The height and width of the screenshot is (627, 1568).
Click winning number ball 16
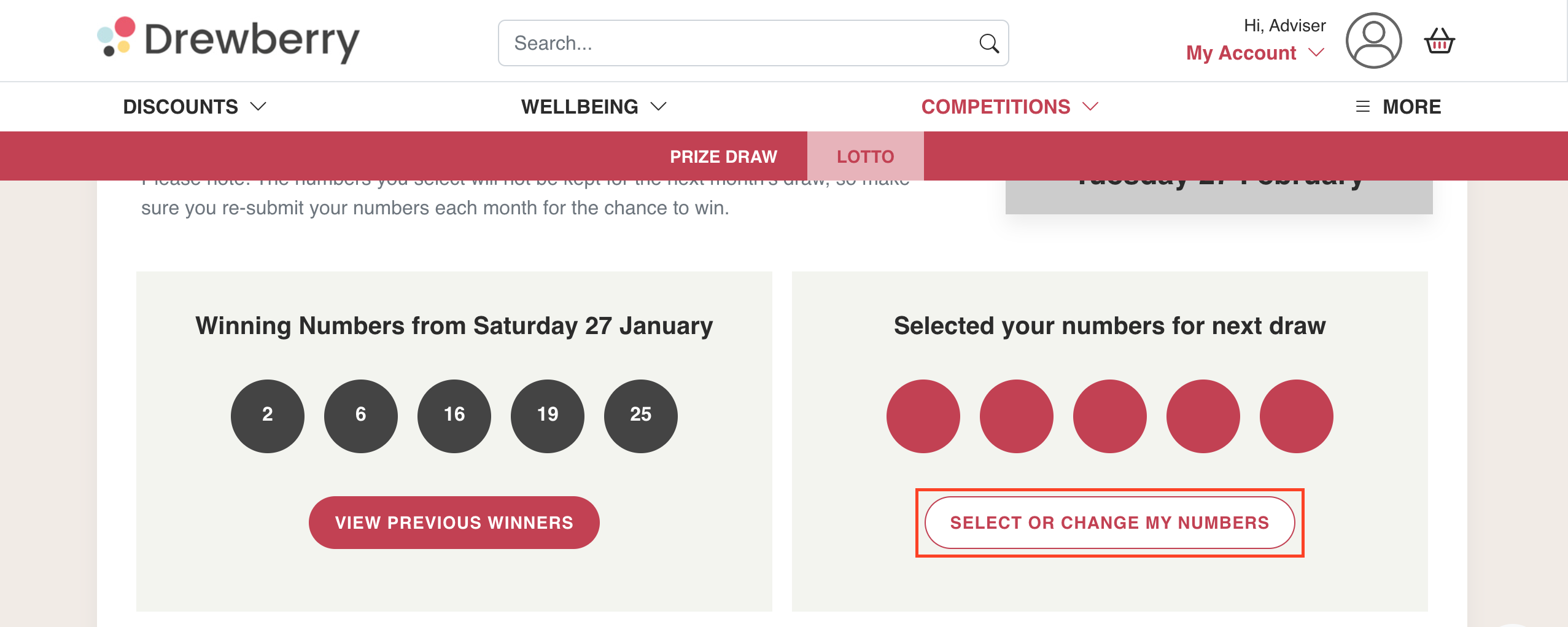454,416
